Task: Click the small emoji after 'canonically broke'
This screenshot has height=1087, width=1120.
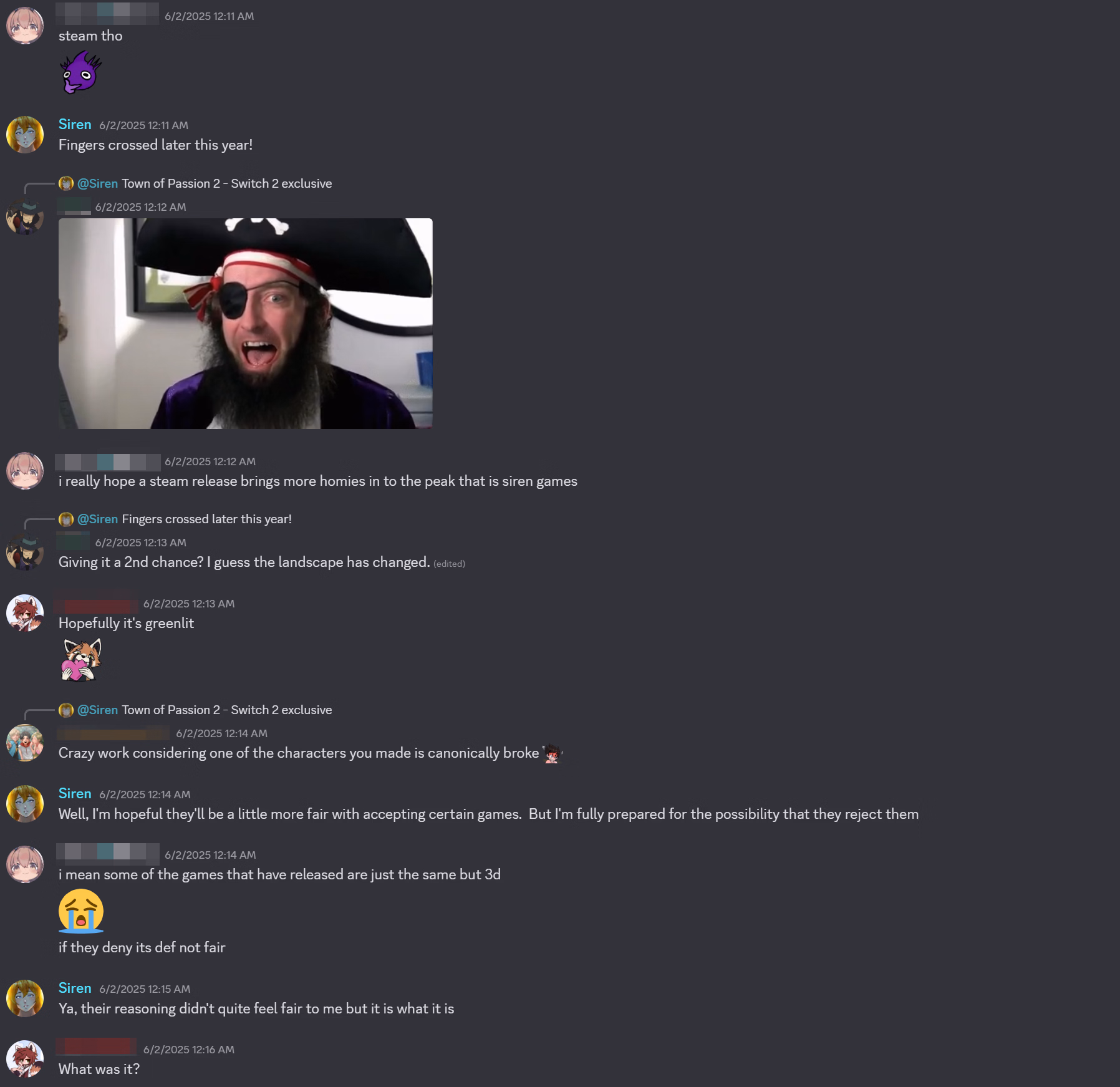Action: coord(552,753)
